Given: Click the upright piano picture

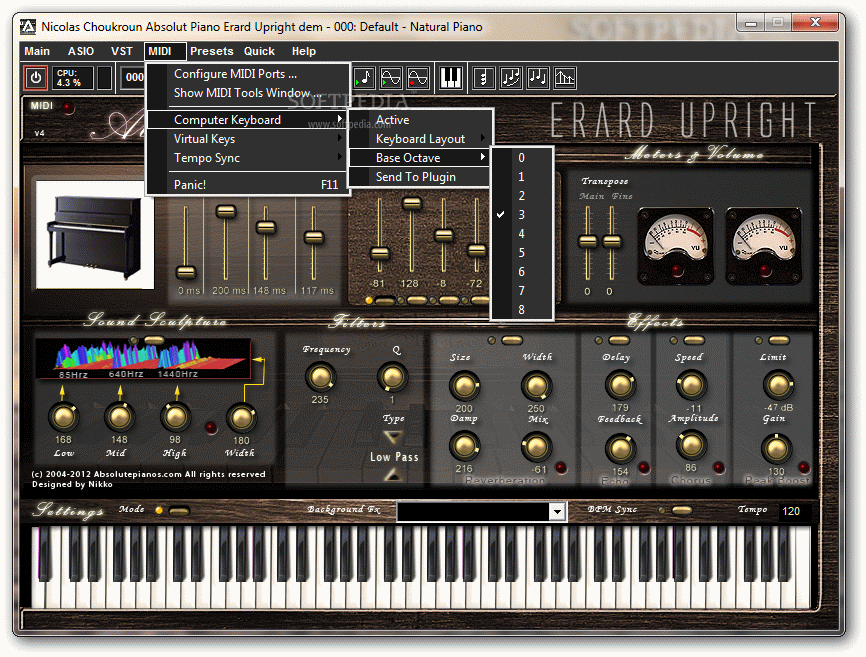Looking at the screenshot, I should click(94, 234).
